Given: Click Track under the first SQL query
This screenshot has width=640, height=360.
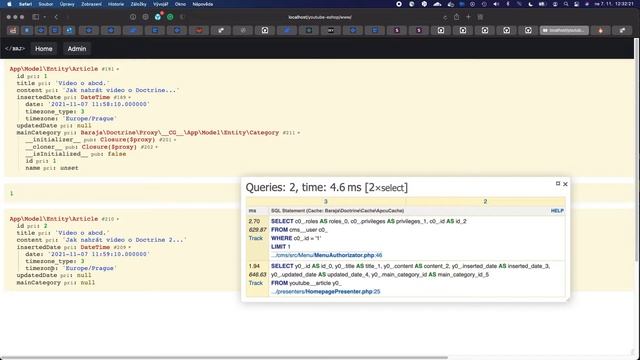Looking at the screenshot, I should pyautogui.click(x=256, y=238).
